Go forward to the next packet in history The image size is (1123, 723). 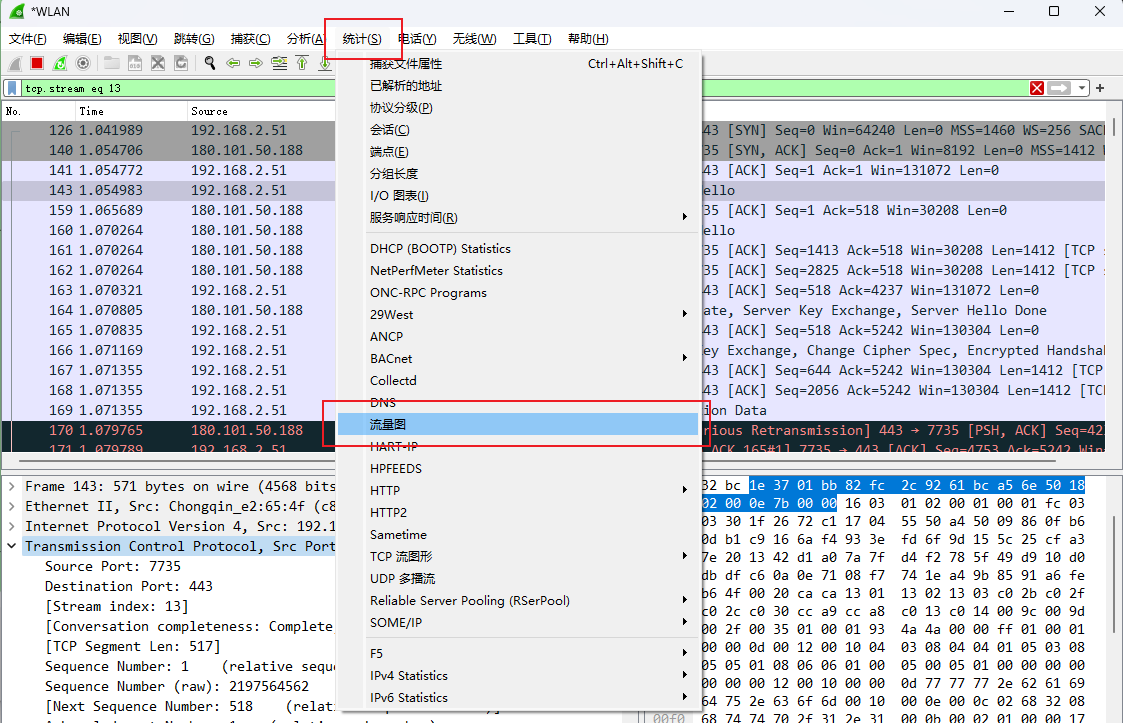click(x=256, y=64)
